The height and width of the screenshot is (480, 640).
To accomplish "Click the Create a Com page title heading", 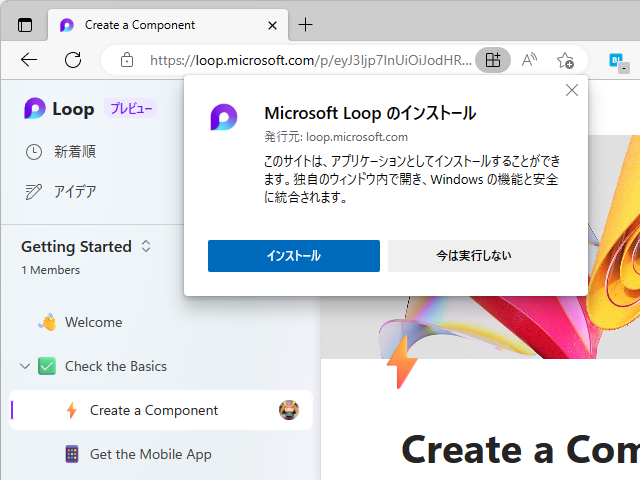I will (x=520, y=450).
